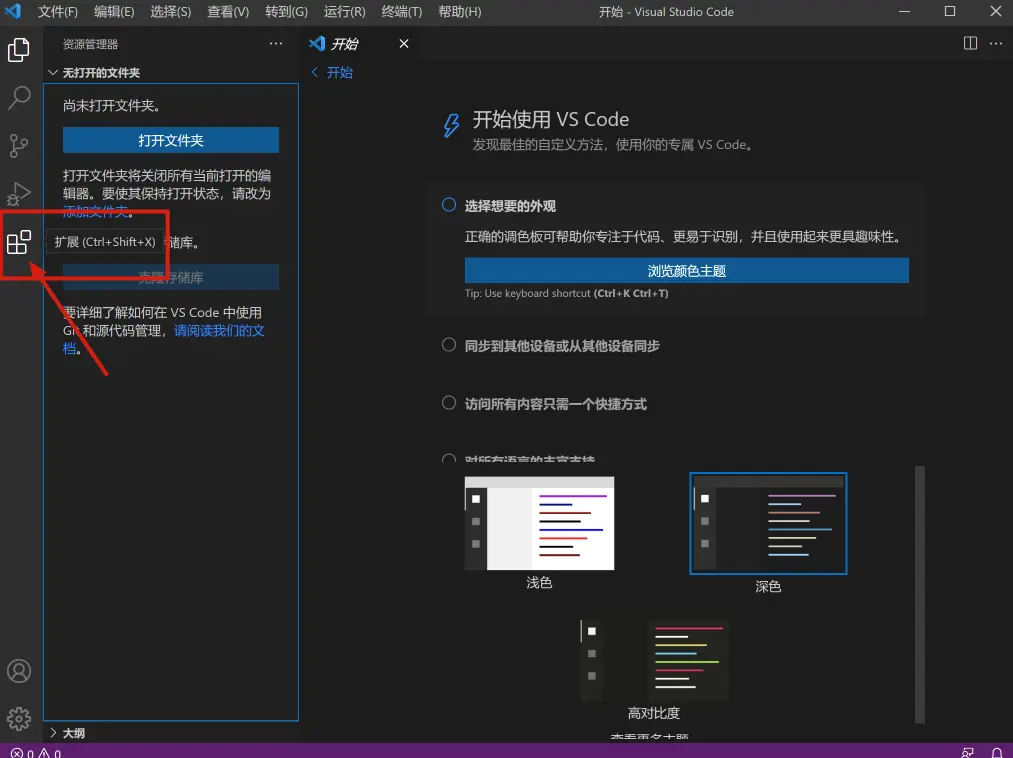Click the 尚未打开文件夹。 message
1013x758 pixels.
[x=111, y=105]
